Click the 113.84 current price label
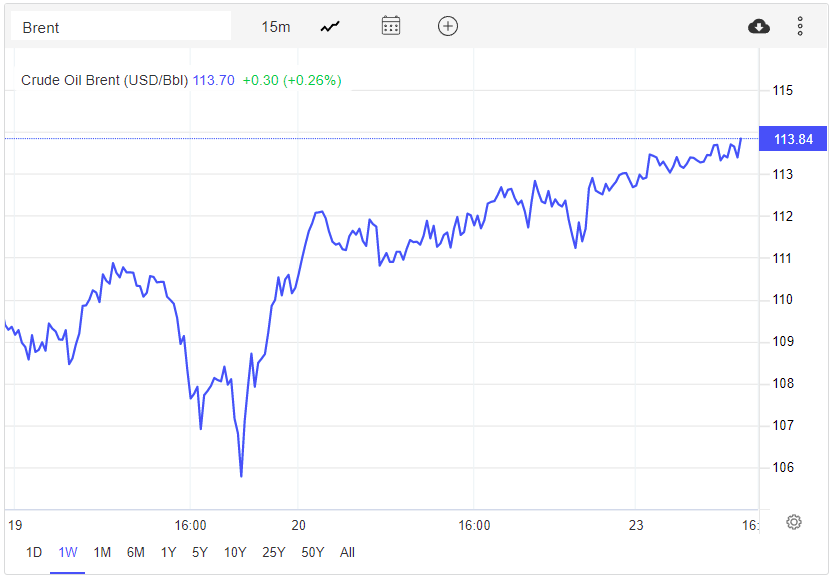Image resolution: width=833 pixels, height=578 pixels. pos(793,139)
